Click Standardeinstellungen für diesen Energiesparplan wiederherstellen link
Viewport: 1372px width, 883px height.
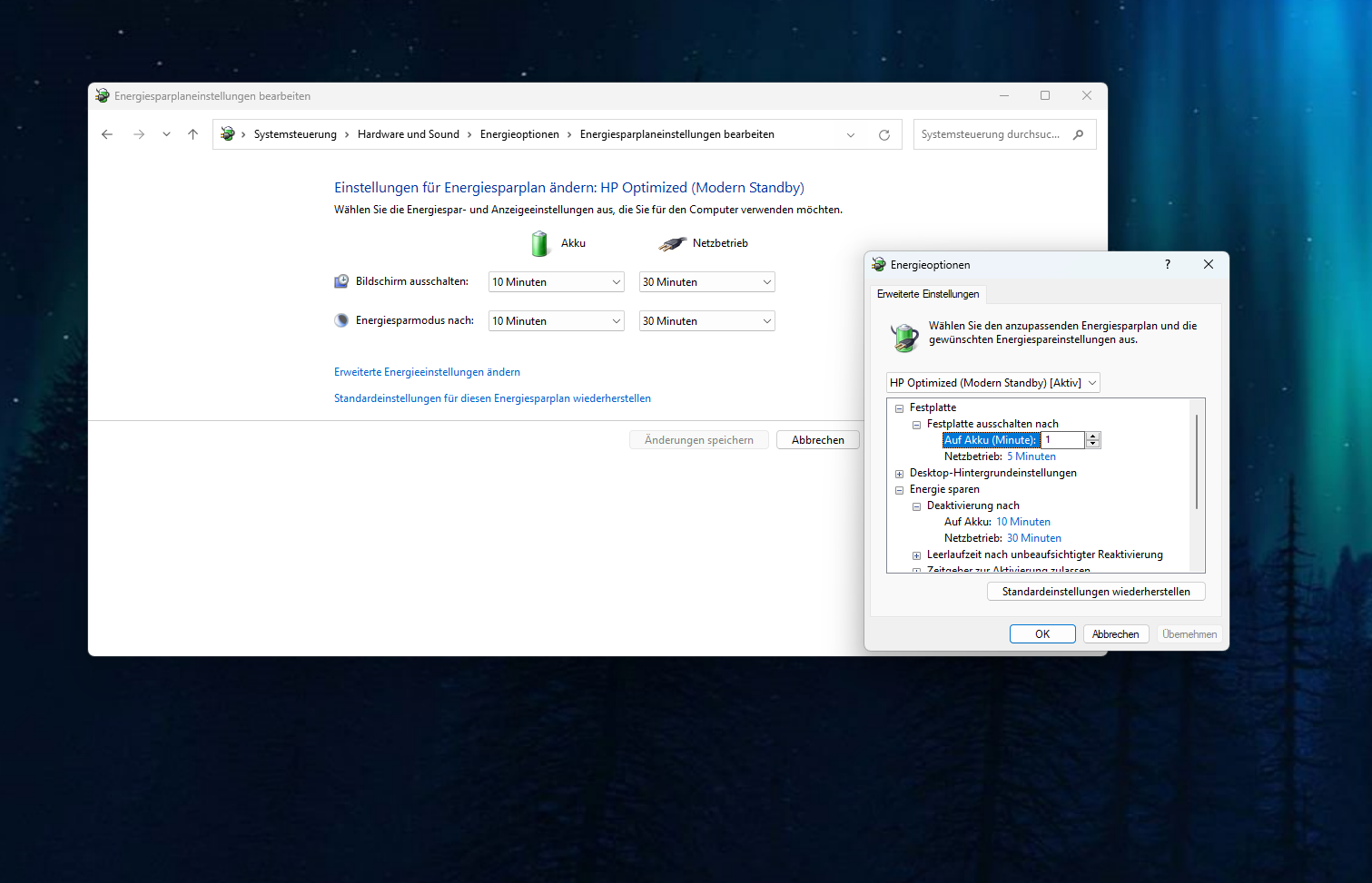pos(492,398)
